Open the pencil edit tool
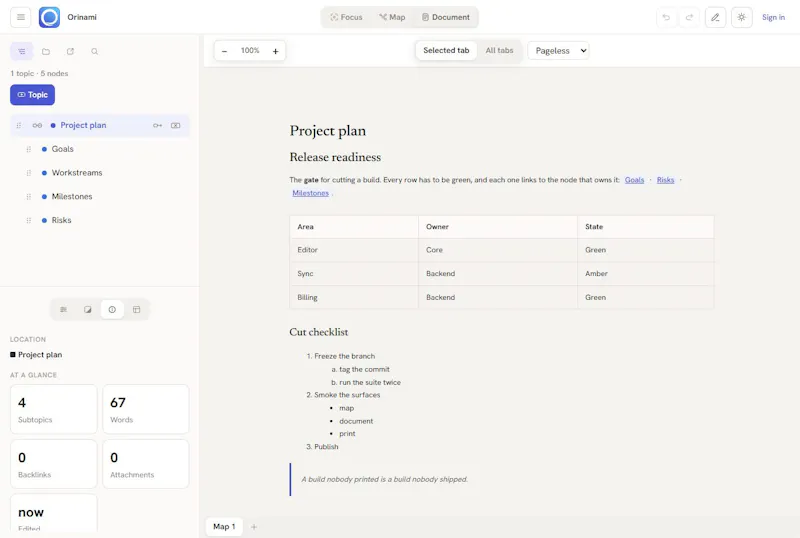The width and height of the screenshot is (800, 538). [715, 17]
